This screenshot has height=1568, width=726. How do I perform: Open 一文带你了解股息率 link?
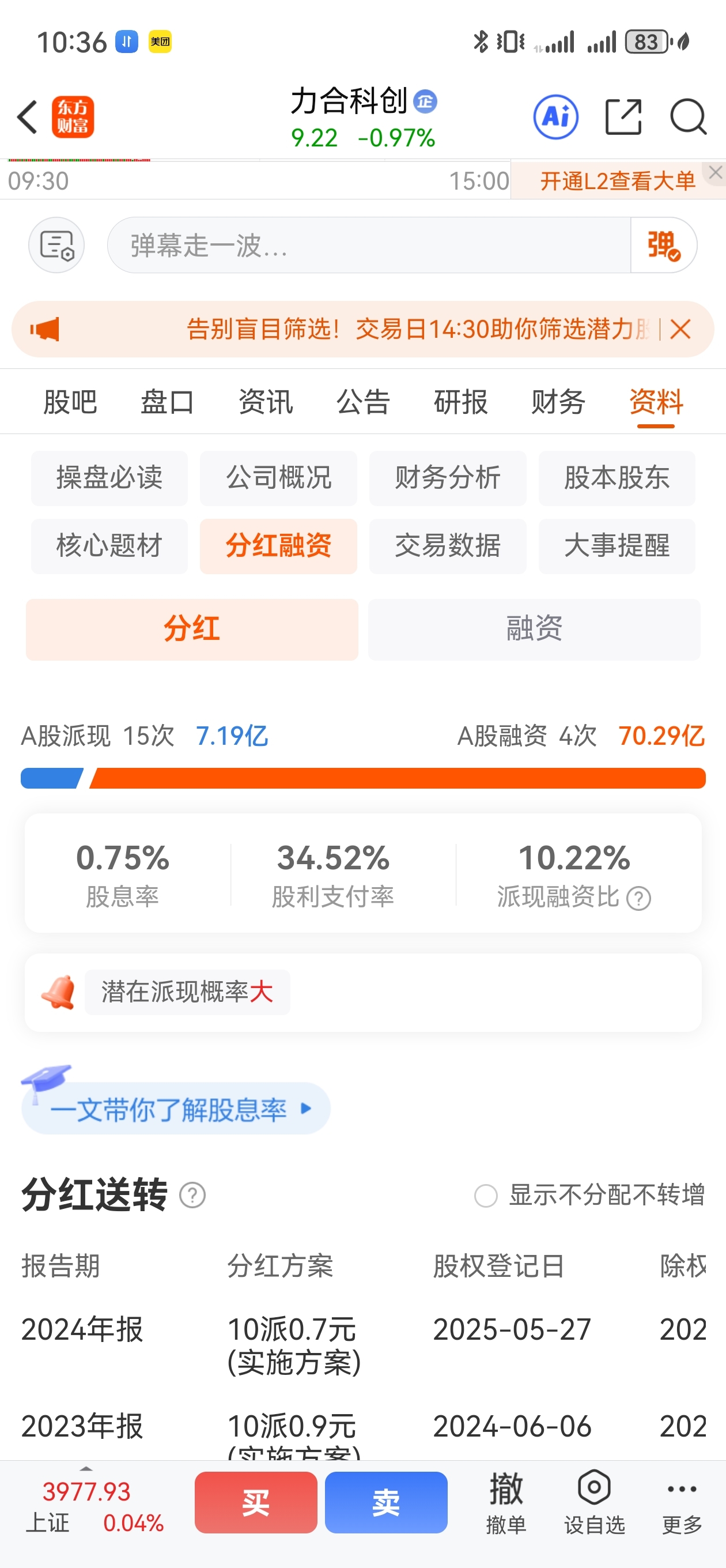pos(176,1109)
